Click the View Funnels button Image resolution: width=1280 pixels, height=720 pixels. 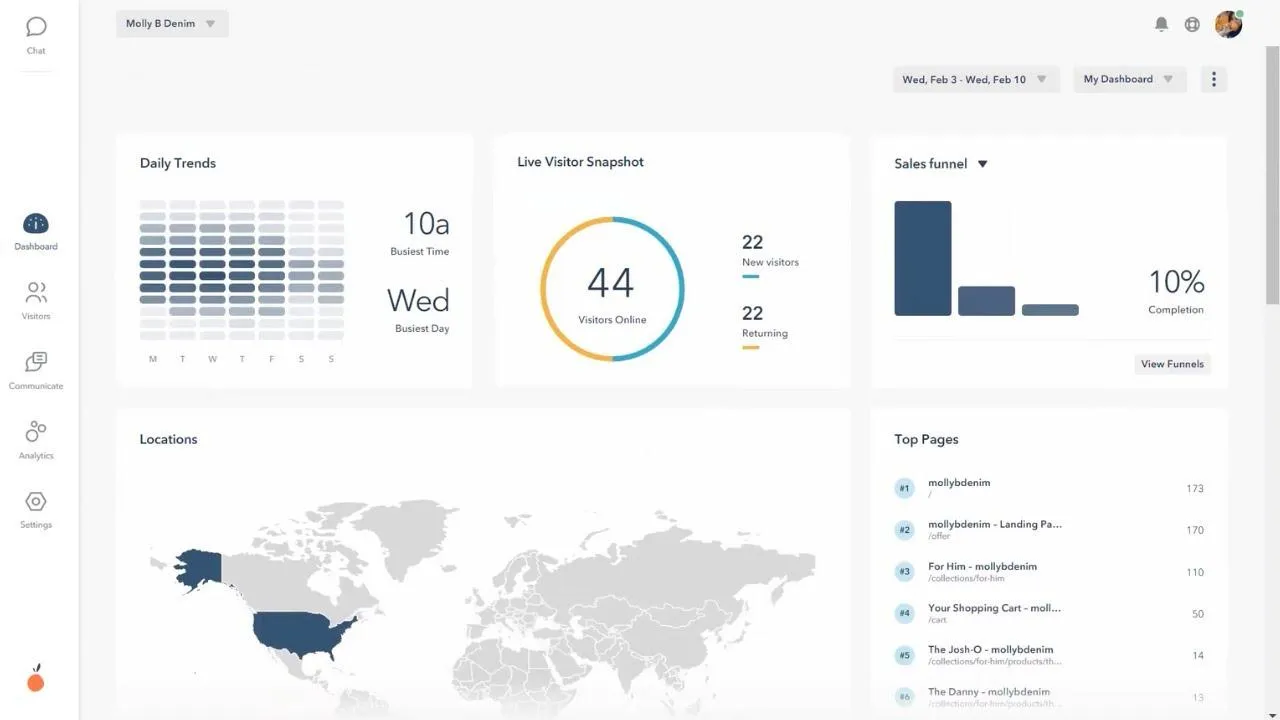click(1172, 364)
